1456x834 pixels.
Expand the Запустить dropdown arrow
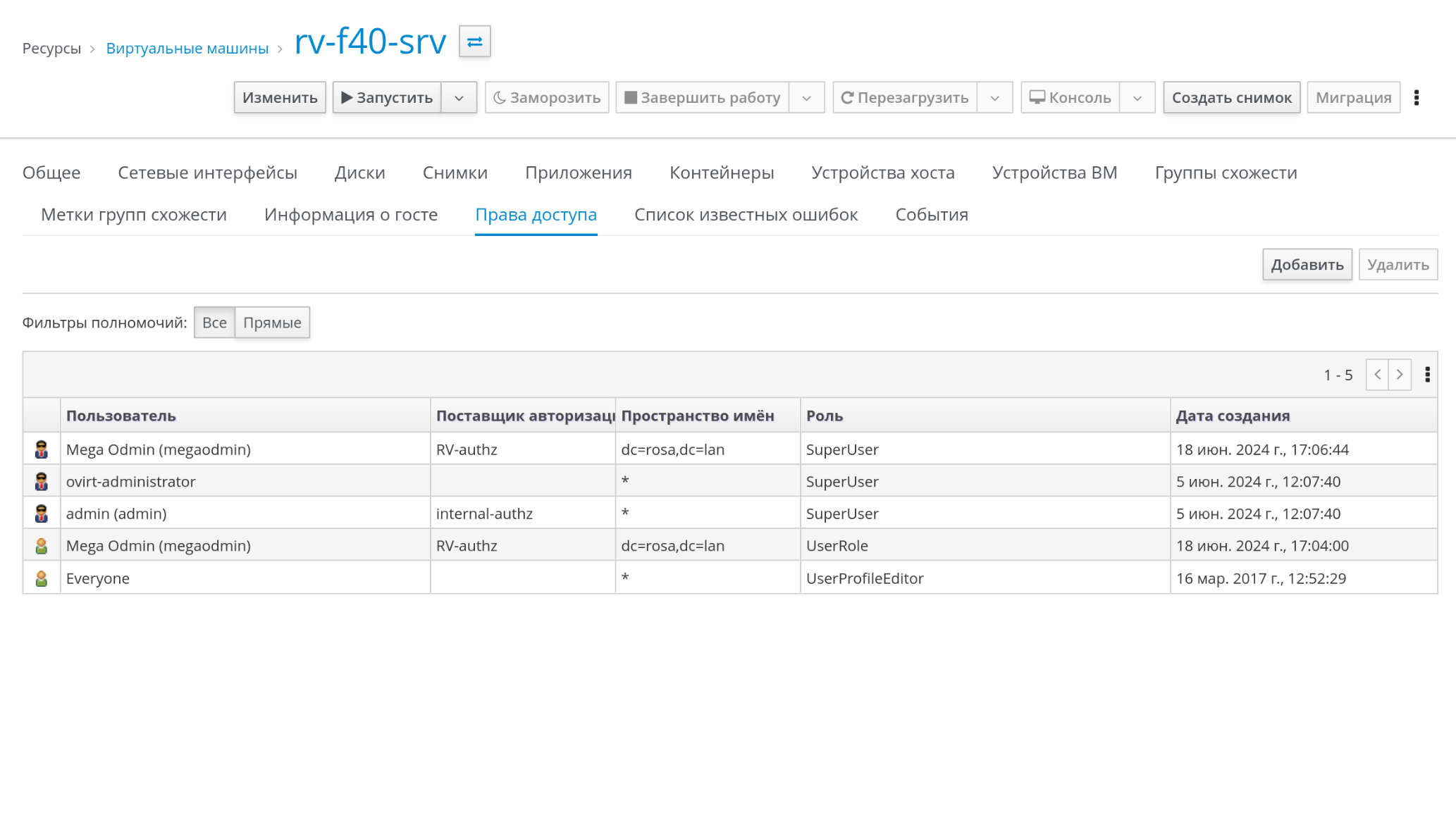(459, 98)
